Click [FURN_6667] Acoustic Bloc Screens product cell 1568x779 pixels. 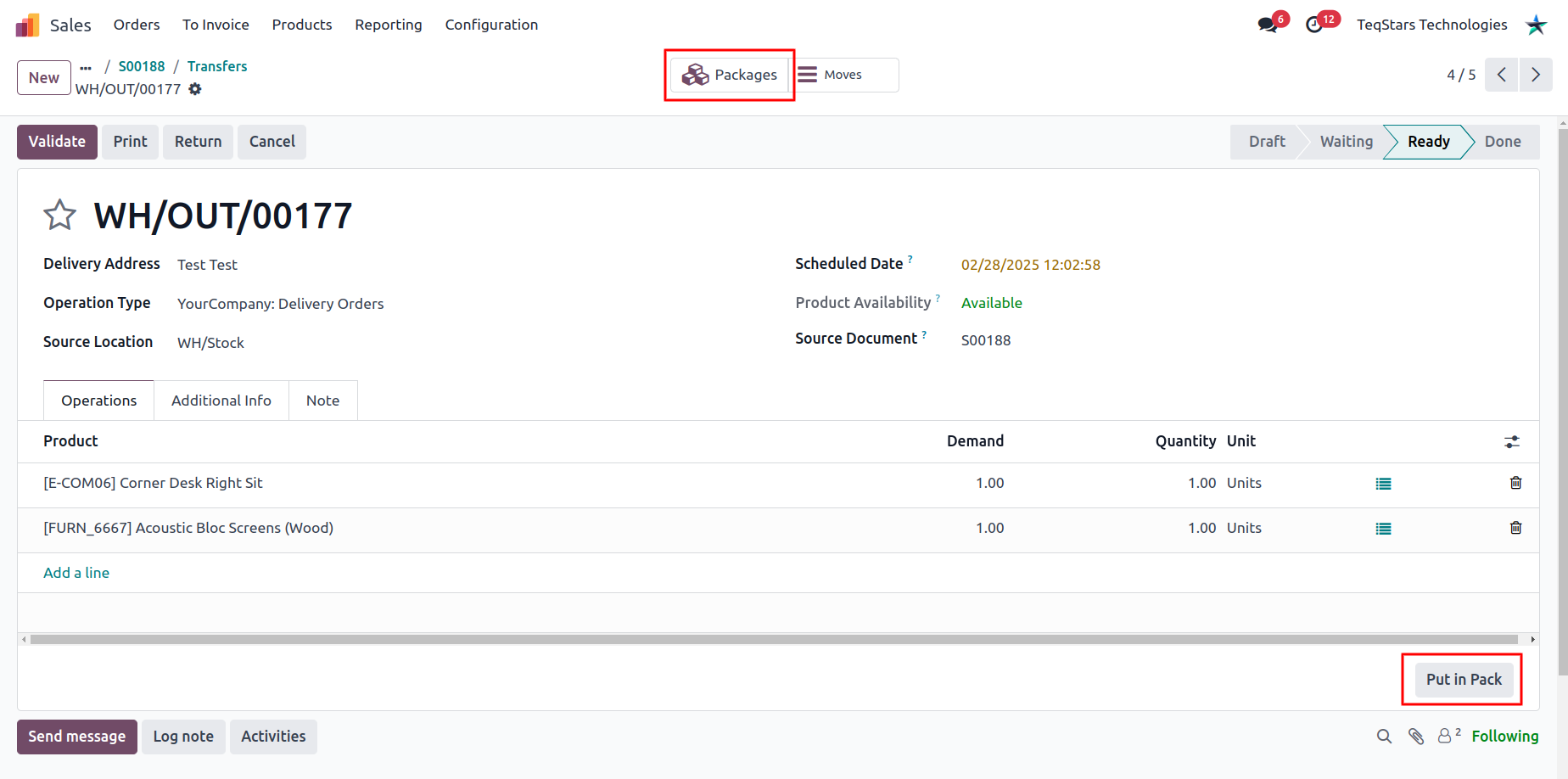(x=188, y=528)
